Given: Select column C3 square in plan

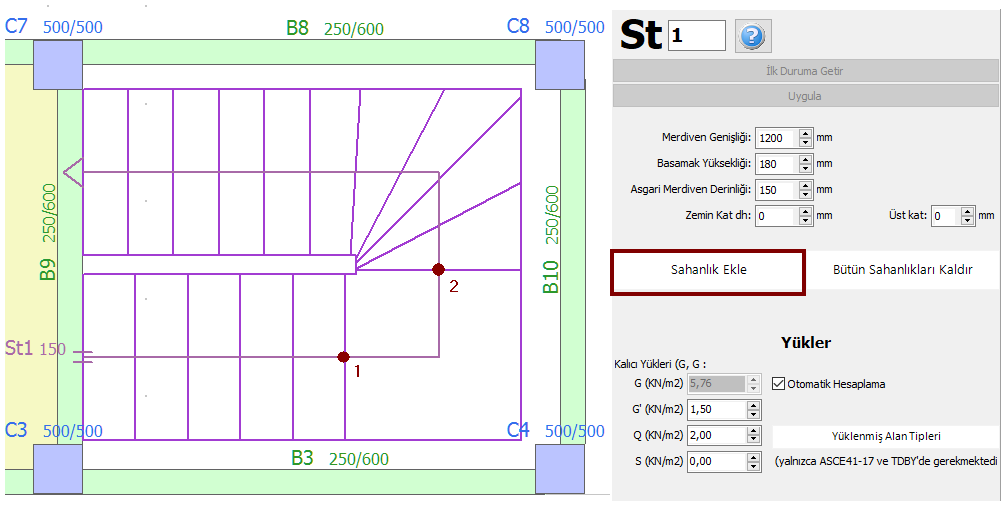Looking at the screenshot, I should click(57, 468).
